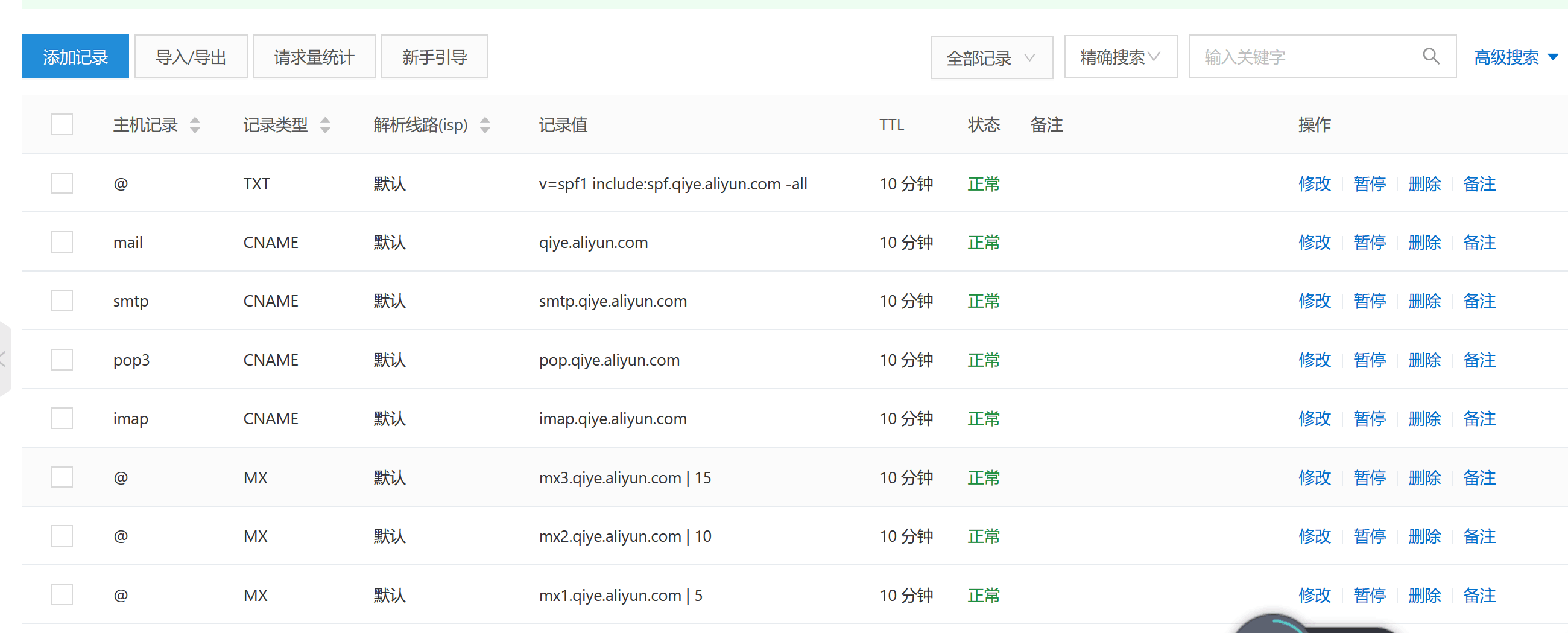This screenshot has height=633, width=1568.
Task: Click 暂停 for the mail record
Action: click(x=1370, y=242)
